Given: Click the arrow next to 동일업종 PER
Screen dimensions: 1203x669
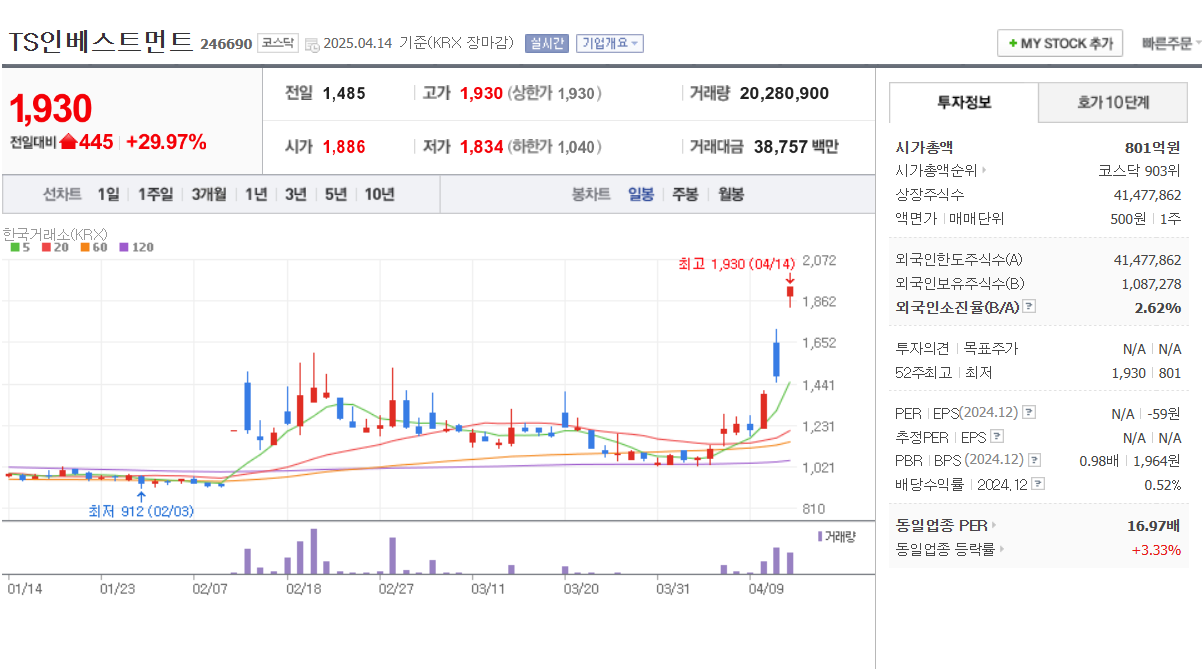Looking at the screenshot, I should 993,525.
